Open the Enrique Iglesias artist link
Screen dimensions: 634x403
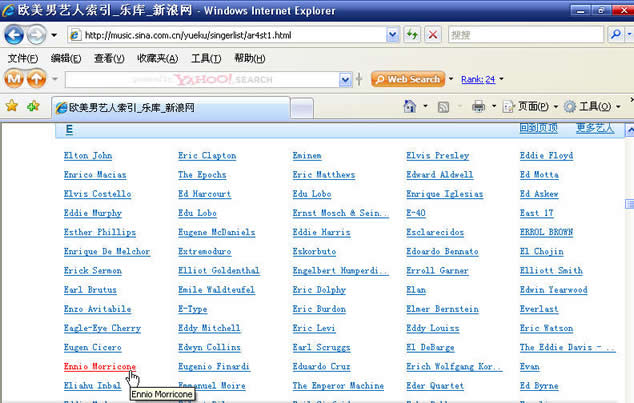[x=445, y=194]
